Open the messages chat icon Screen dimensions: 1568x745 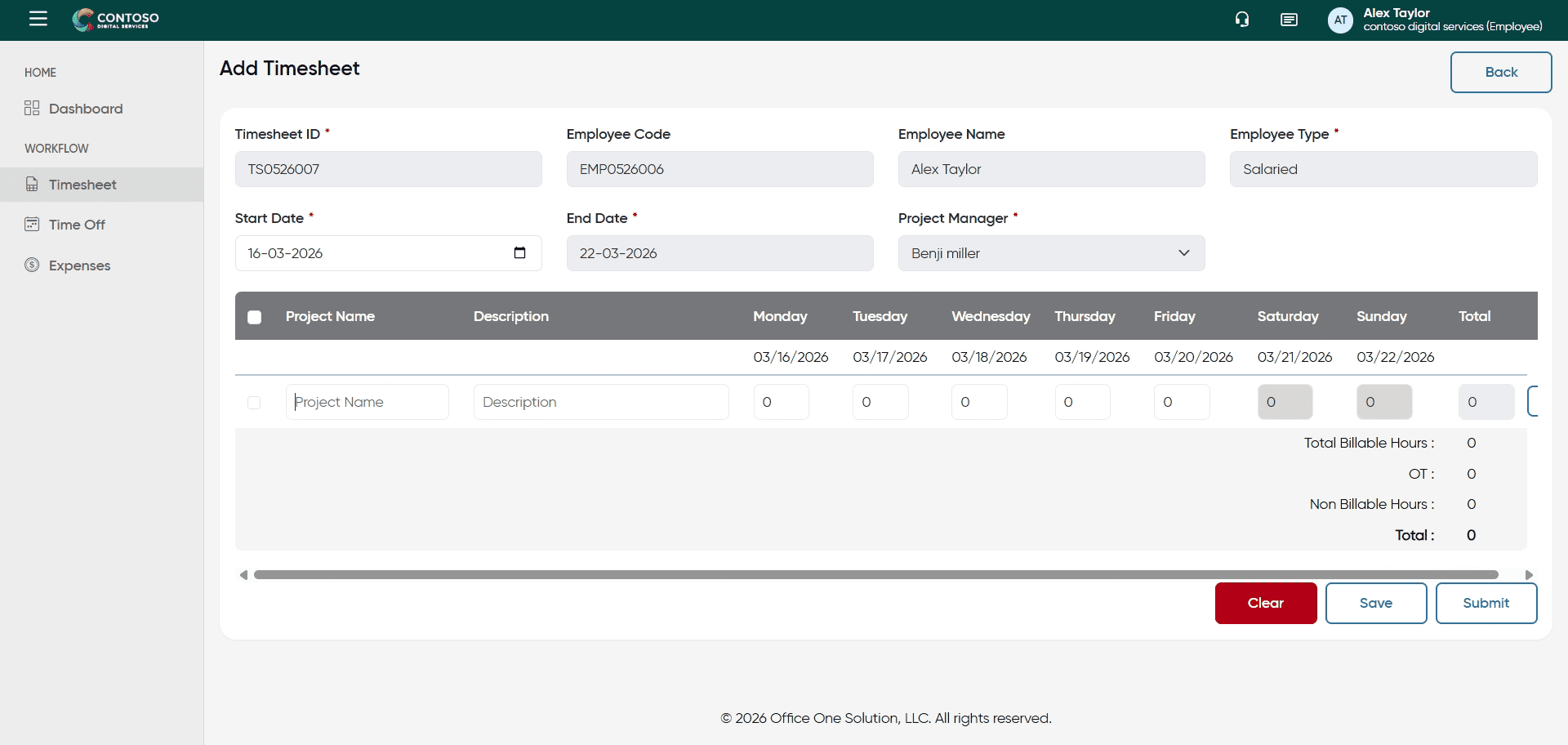[x=1289, y=20]
